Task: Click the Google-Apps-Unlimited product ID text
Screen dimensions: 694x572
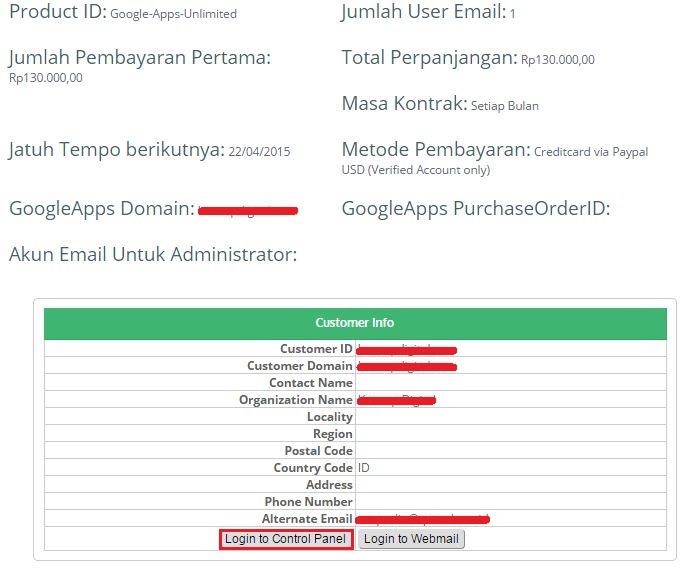Action: point(173,15)
